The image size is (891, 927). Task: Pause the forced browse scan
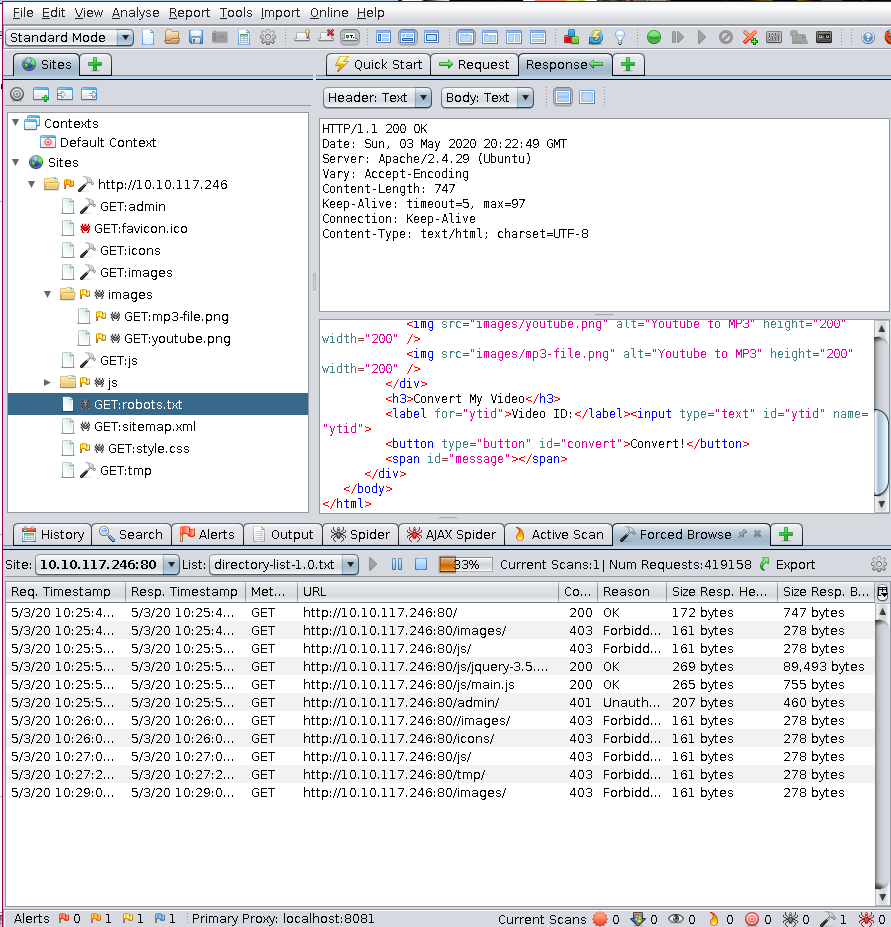pos(397,564)
